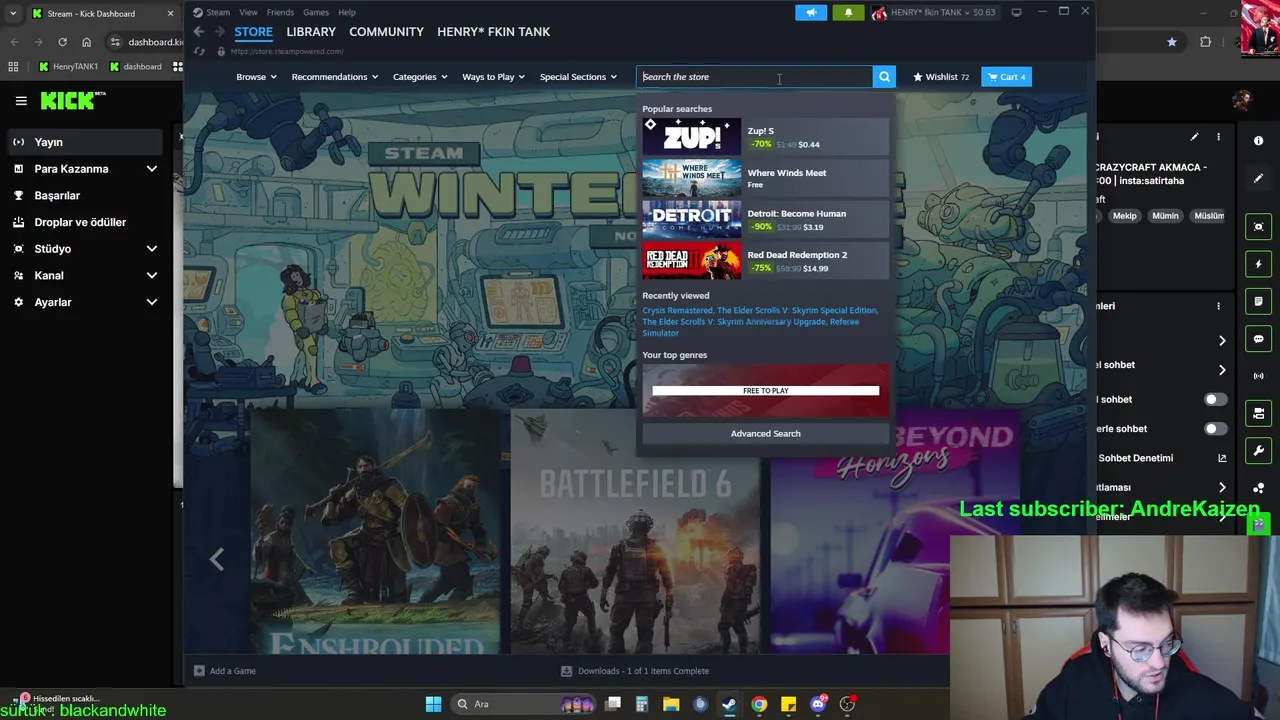Bookmark the Chrome page with the star
This screenshot has width=1280, height=720.
tap(1172, 42)
